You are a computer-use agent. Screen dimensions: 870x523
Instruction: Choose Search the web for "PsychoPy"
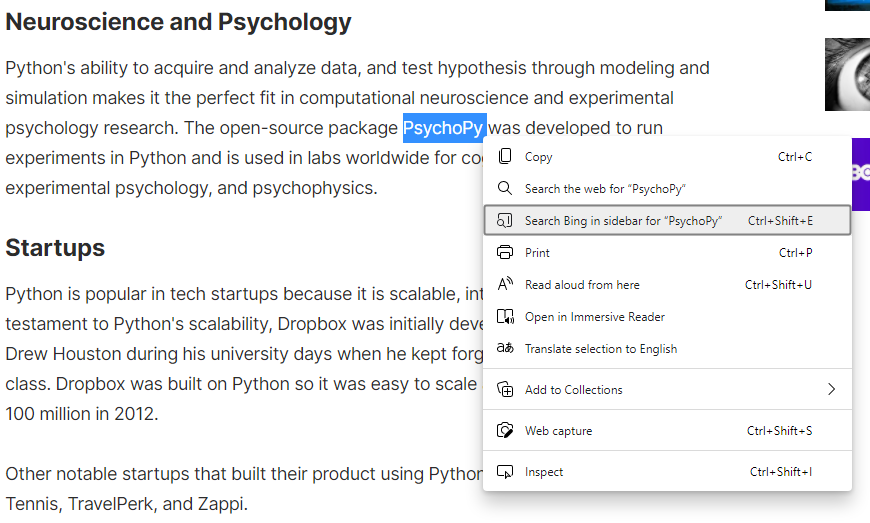(x=605, y=189)
